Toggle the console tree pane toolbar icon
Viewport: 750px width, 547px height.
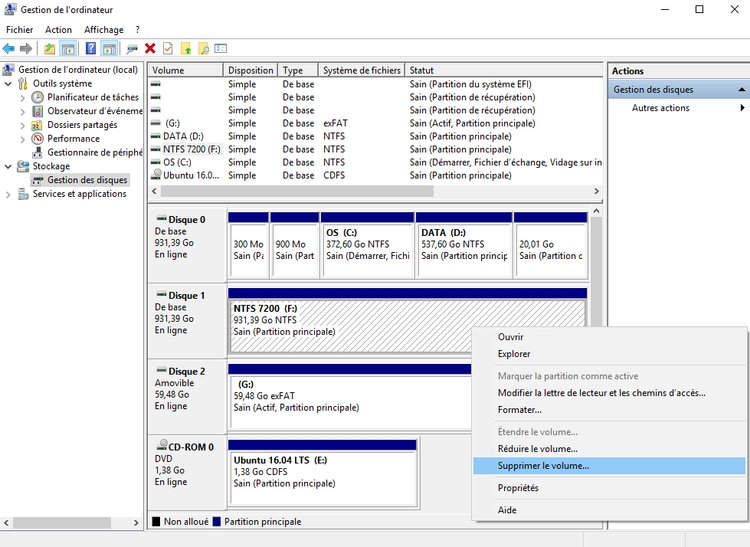(68, 48)
